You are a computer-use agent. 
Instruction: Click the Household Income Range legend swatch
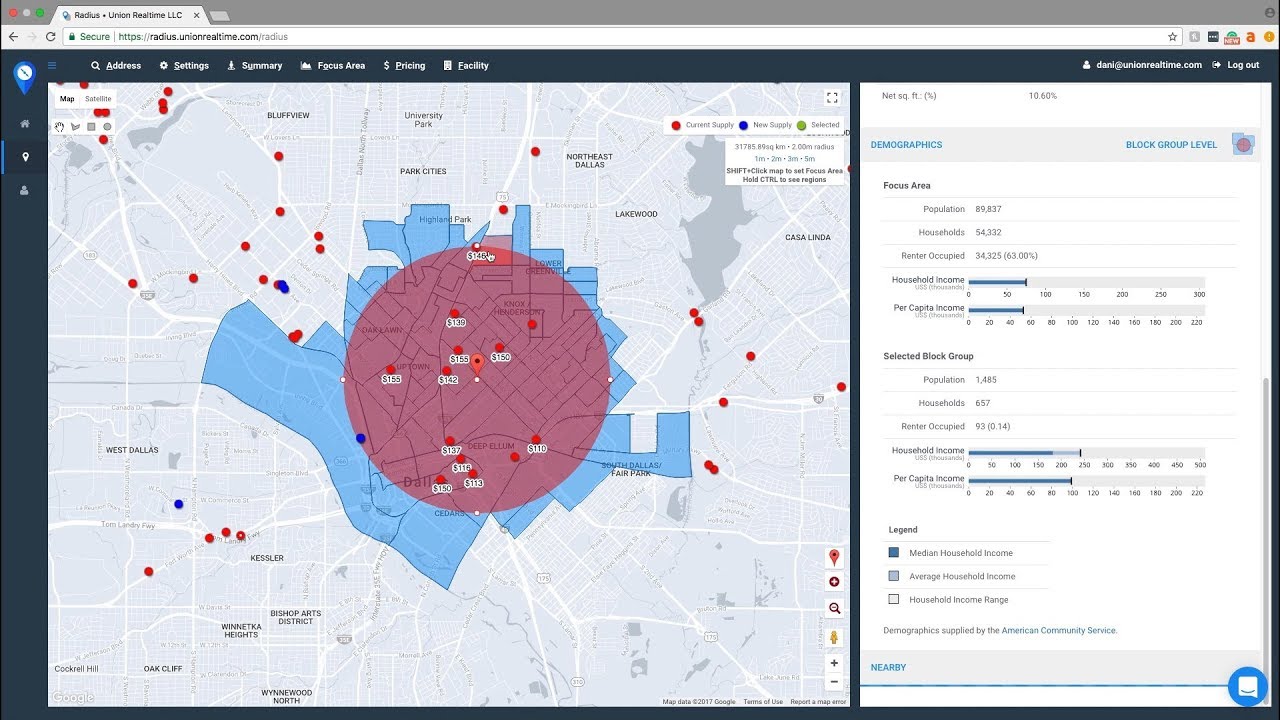[894, 600]
